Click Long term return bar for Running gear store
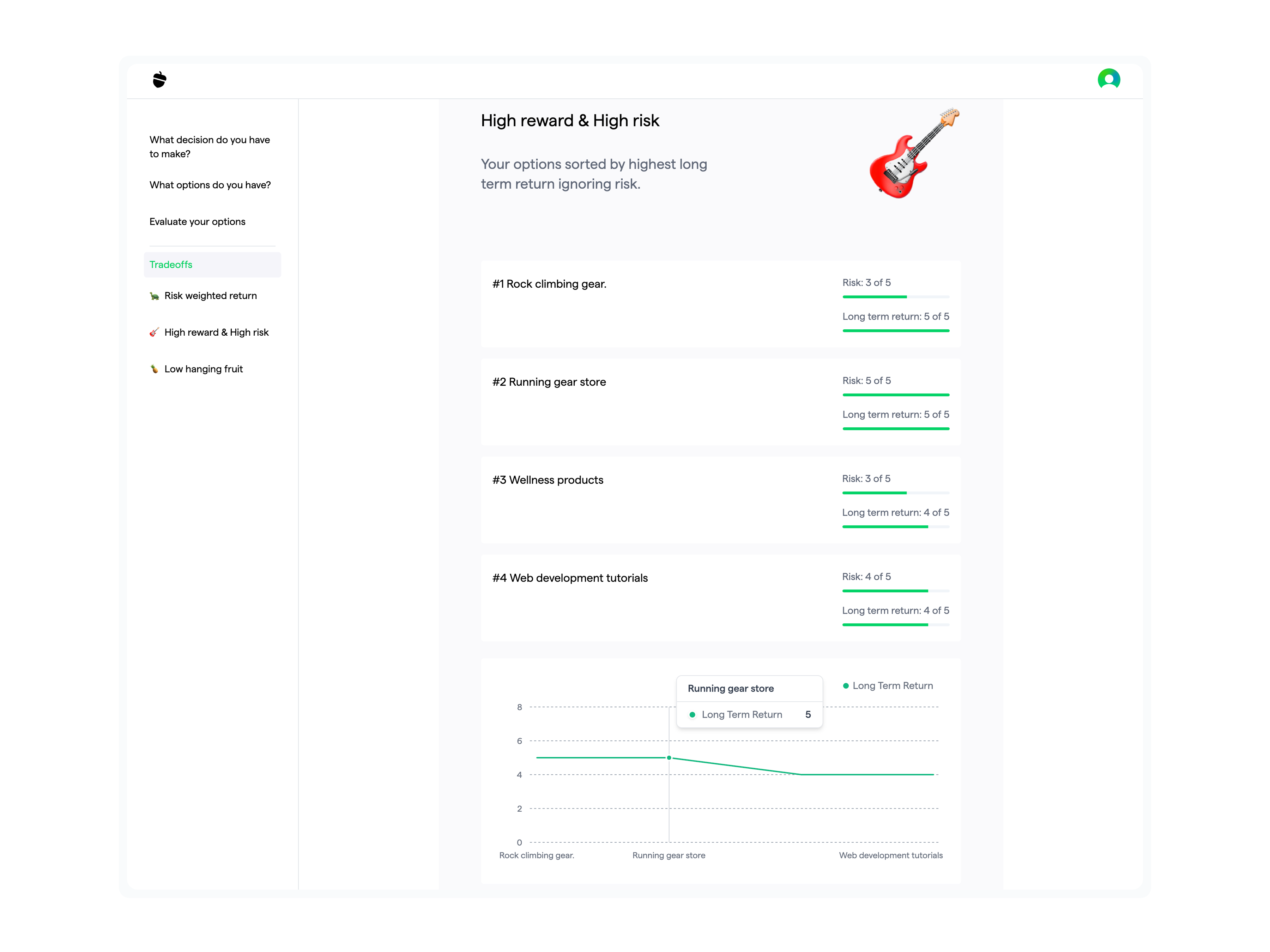Screen dimensions: 1270x952 tap(896, 429)
